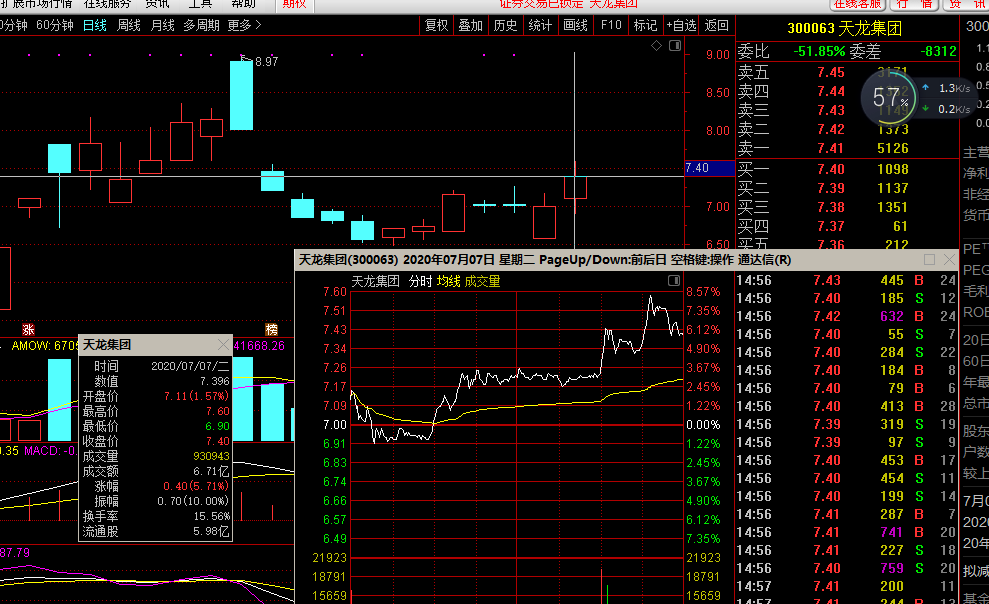This screenshot has height=604, width=989.
Task: Click the diamond marker icon above the K-line chart
Action: pyautogui.click(x=657, y=45)
